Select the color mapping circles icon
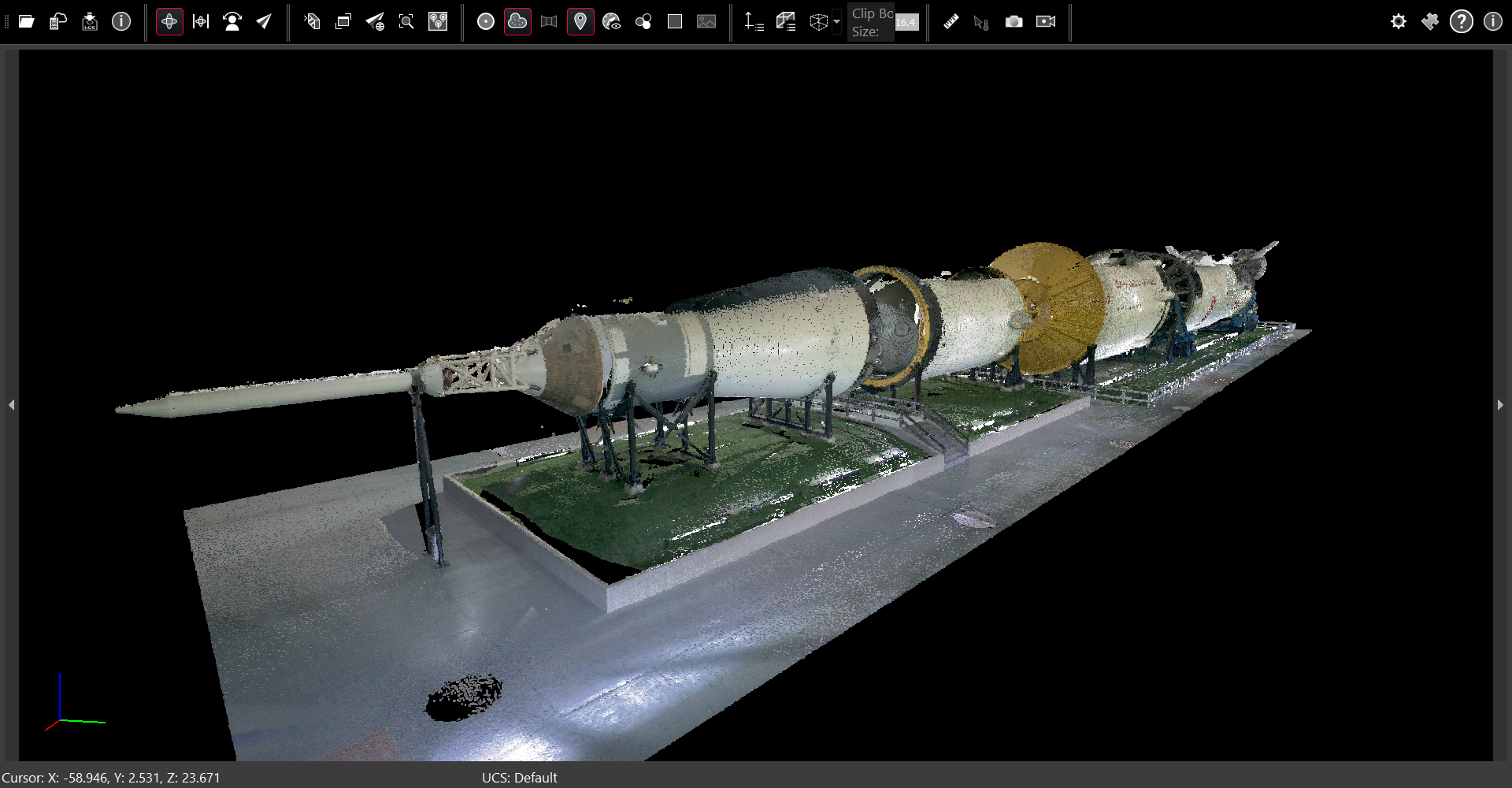The height and width of the screenshot is (788, 1512). [x=643, y=21]
